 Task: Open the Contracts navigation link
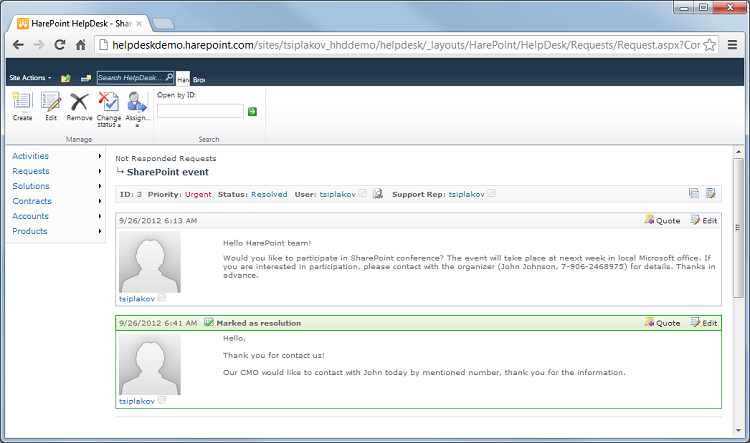point(32,201)
